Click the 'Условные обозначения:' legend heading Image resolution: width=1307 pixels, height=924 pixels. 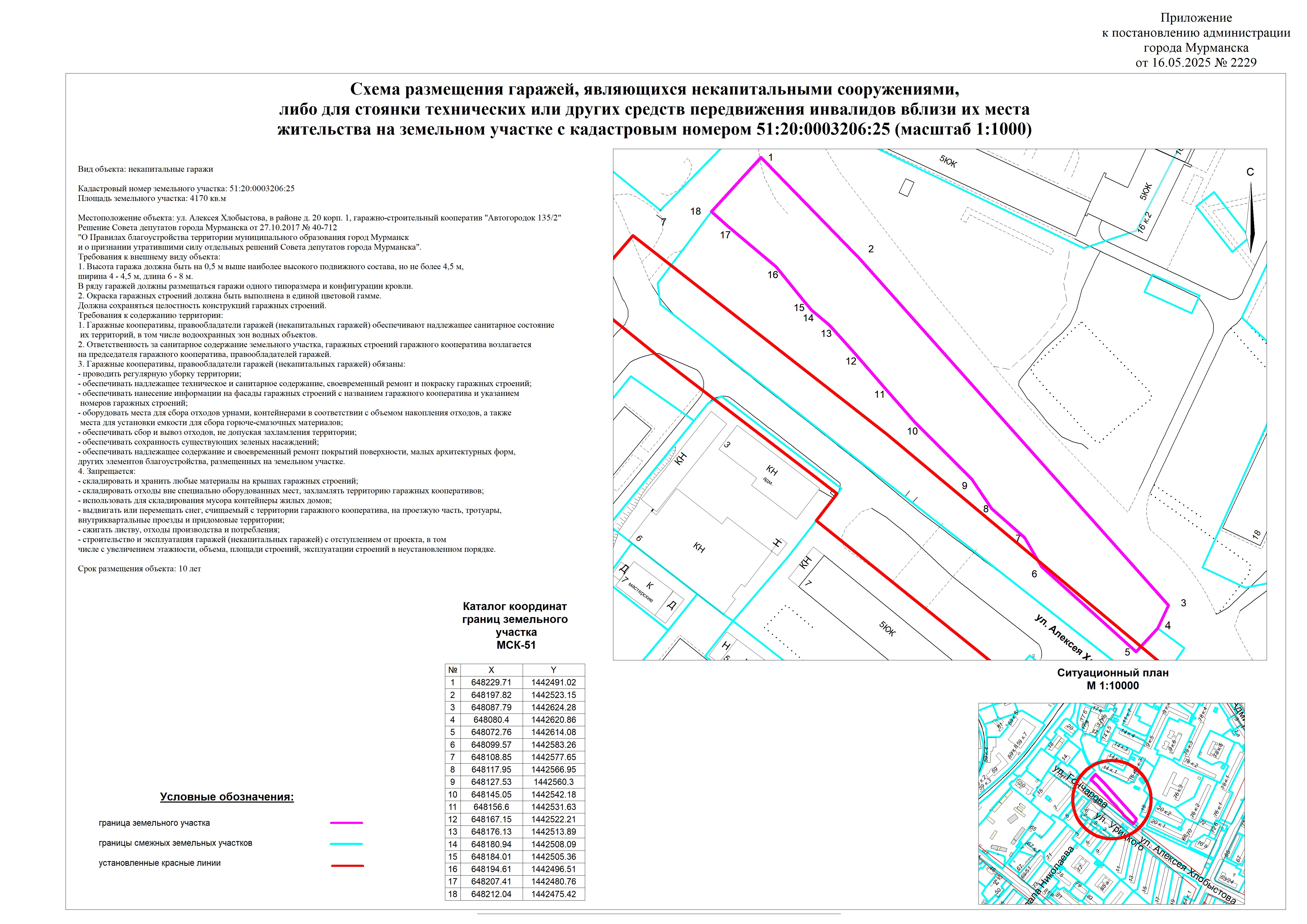[227, 797]
